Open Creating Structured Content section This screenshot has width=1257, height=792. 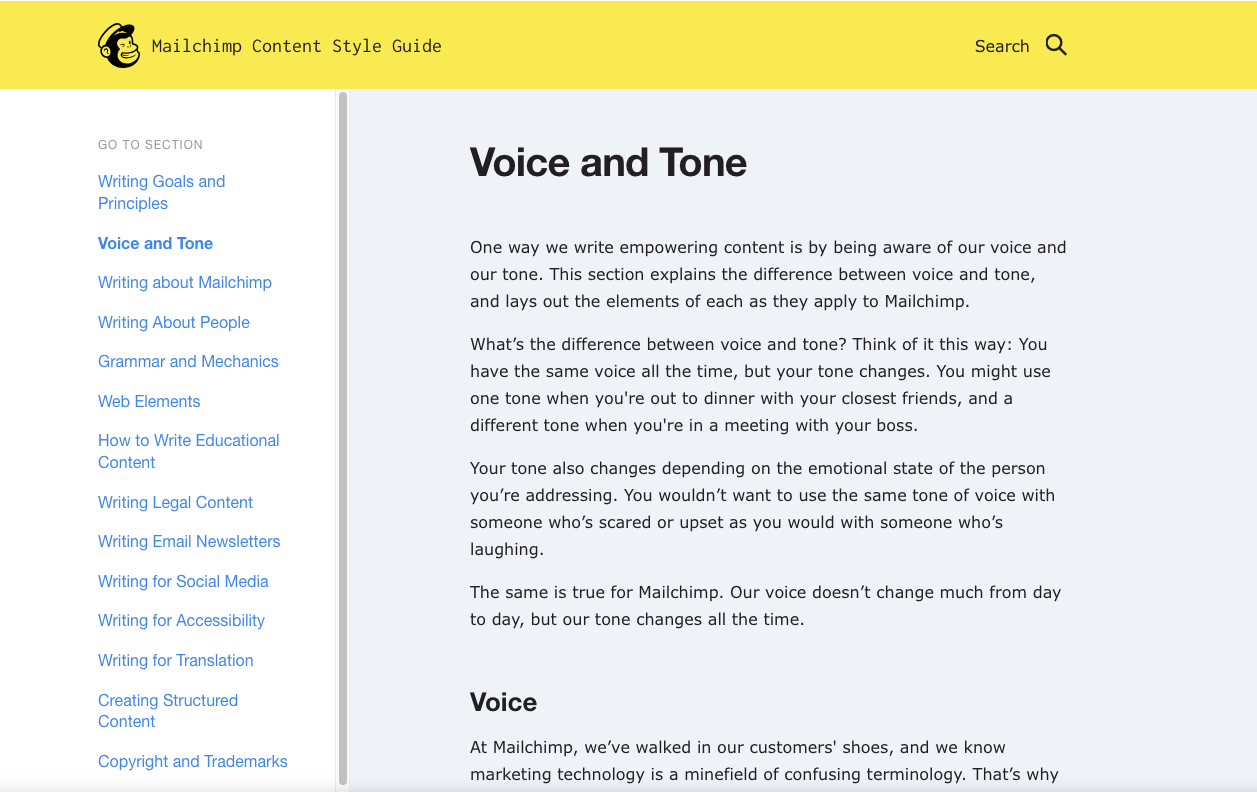[x=167, y=710]
